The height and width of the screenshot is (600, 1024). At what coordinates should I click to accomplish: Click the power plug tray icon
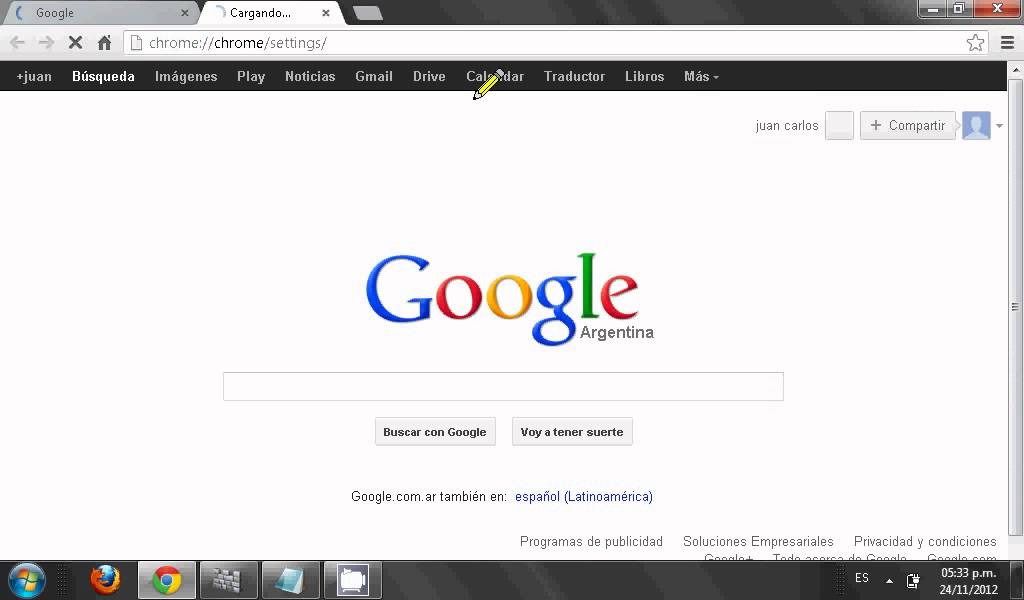pos(913,580)
